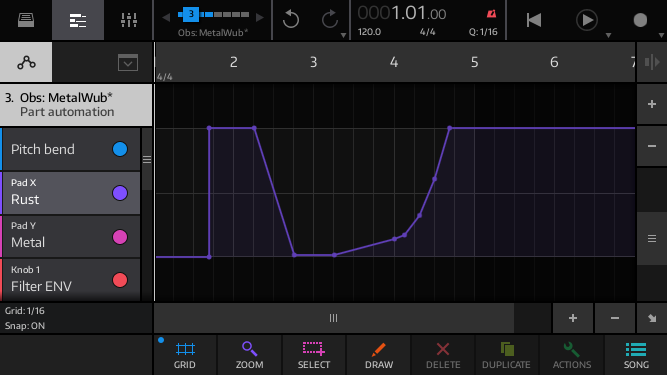Click the bar 6 ruler marker
This screenshot has width=667, height=375.
[x=554, y=62]
